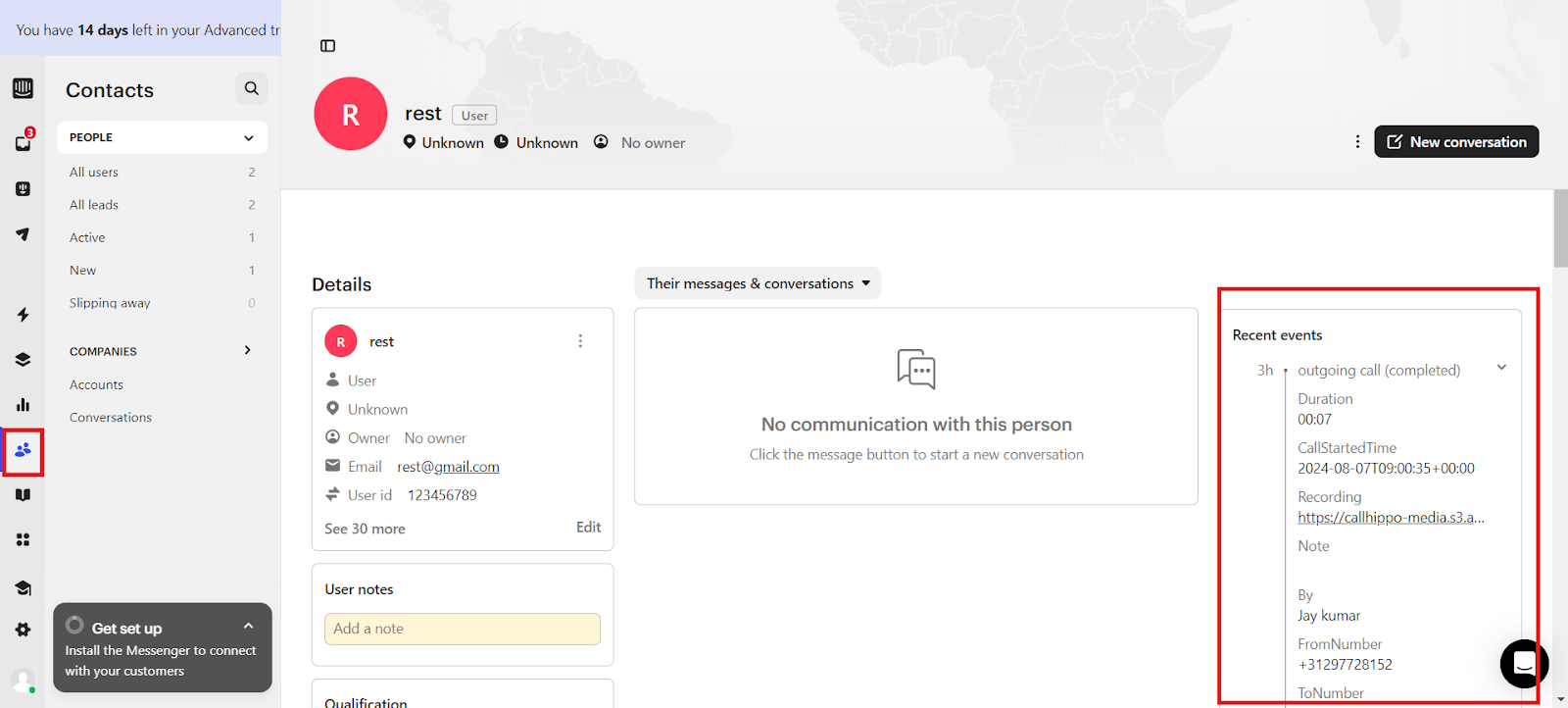
Task: Open Accounts under Companies
Action: [96, 384]
